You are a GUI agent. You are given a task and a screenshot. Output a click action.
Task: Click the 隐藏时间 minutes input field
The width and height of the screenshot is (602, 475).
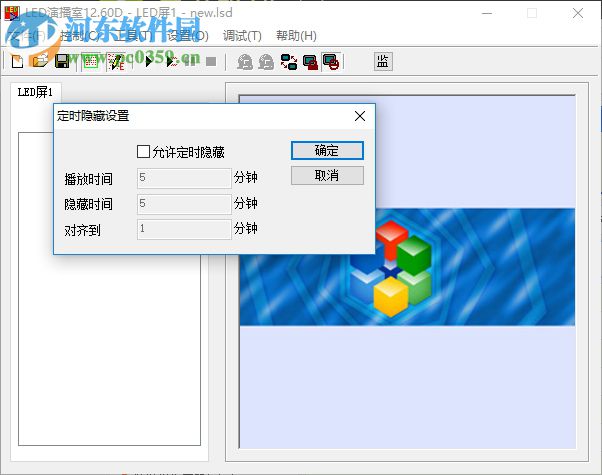coord(184,204)
